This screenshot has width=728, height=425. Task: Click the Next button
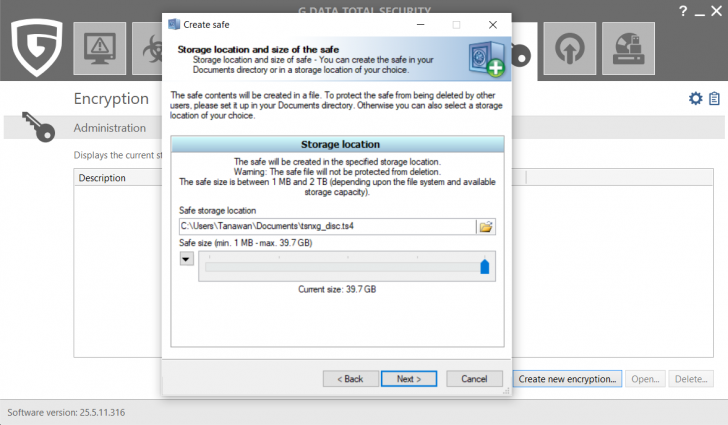(x=409, y=379)
